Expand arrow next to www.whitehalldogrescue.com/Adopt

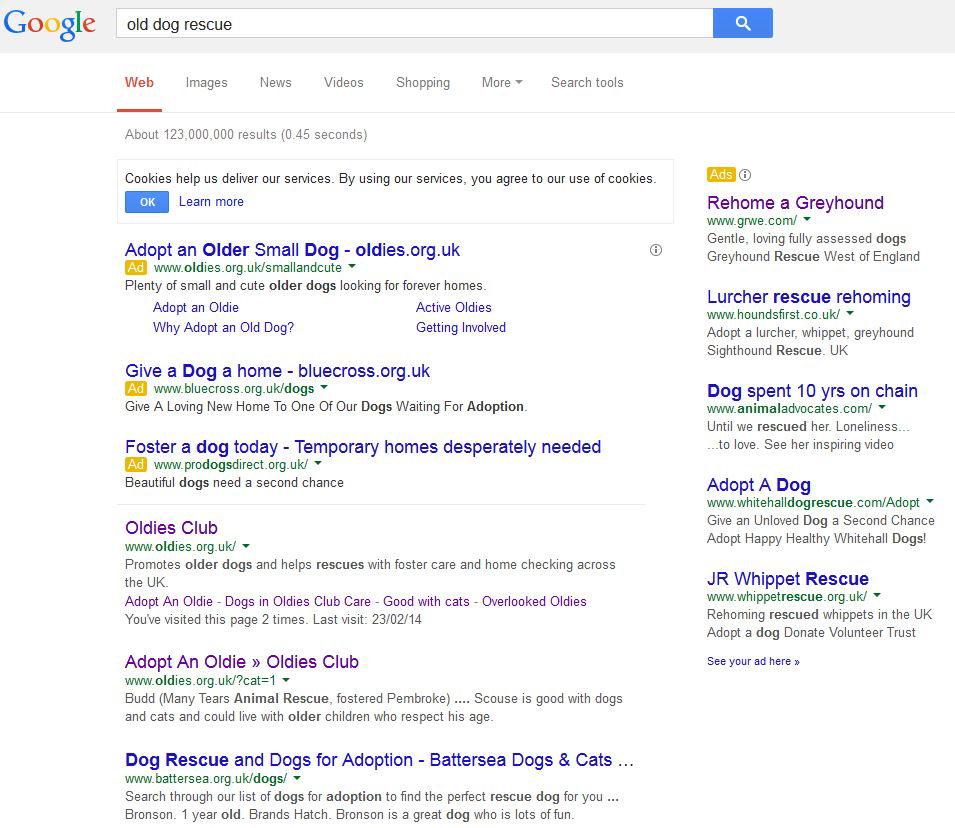coord(930,501)
